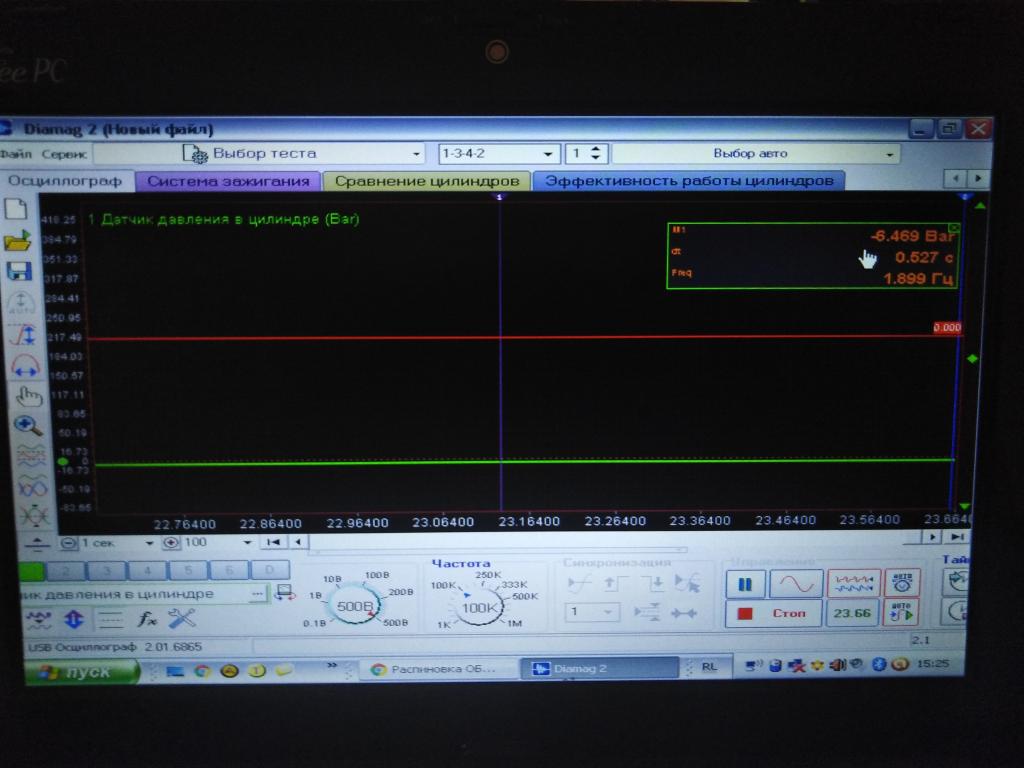This screenshot has height=768, width=1024.
Task: Switch to the Сравнение цилиндров tab
Action: (426, 181)
